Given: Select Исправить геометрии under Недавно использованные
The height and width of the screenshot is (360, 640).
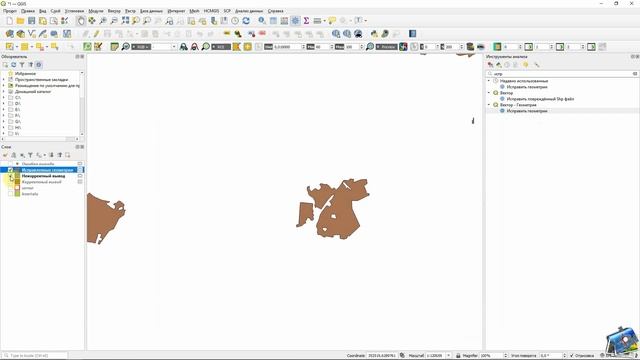Looking at the screenshot, I should coord(527,87).
